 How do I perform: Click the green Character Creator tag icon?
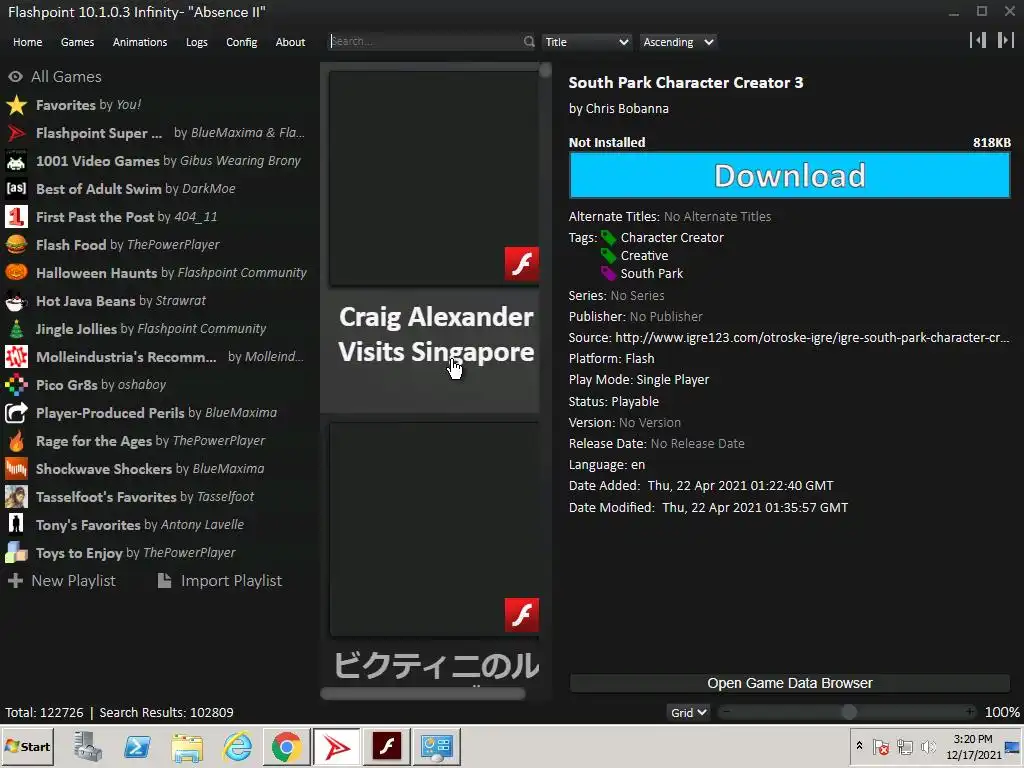[x=608, y=238]
